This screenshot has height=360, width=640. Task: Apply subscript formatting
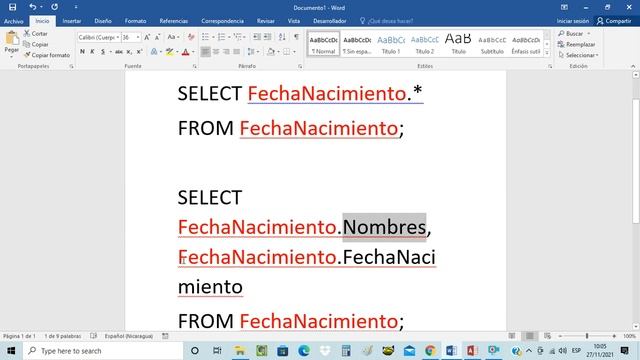pos(129,52)
